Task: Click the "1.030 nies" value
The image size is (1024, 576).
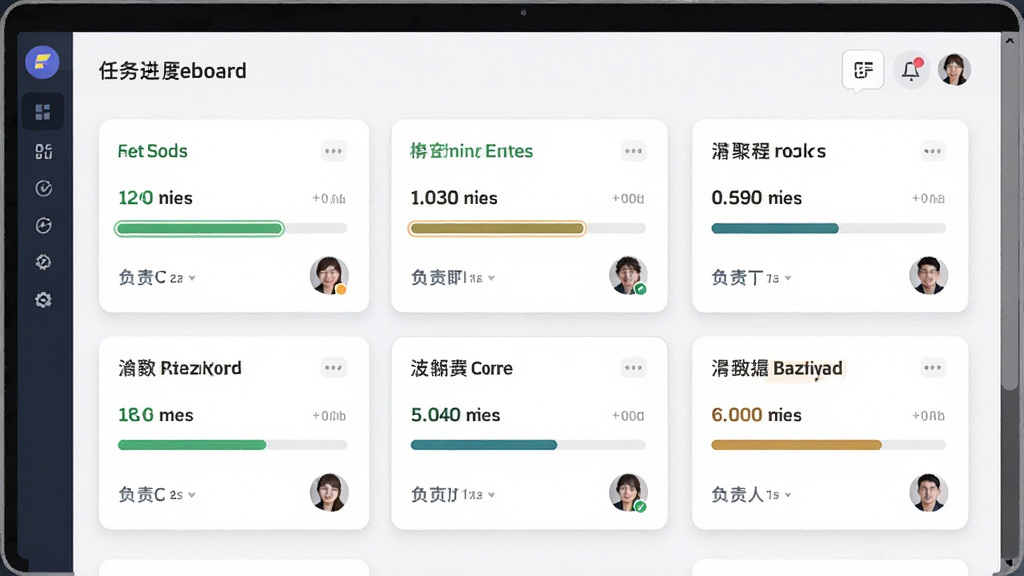Action: click(x=454, y=198)
